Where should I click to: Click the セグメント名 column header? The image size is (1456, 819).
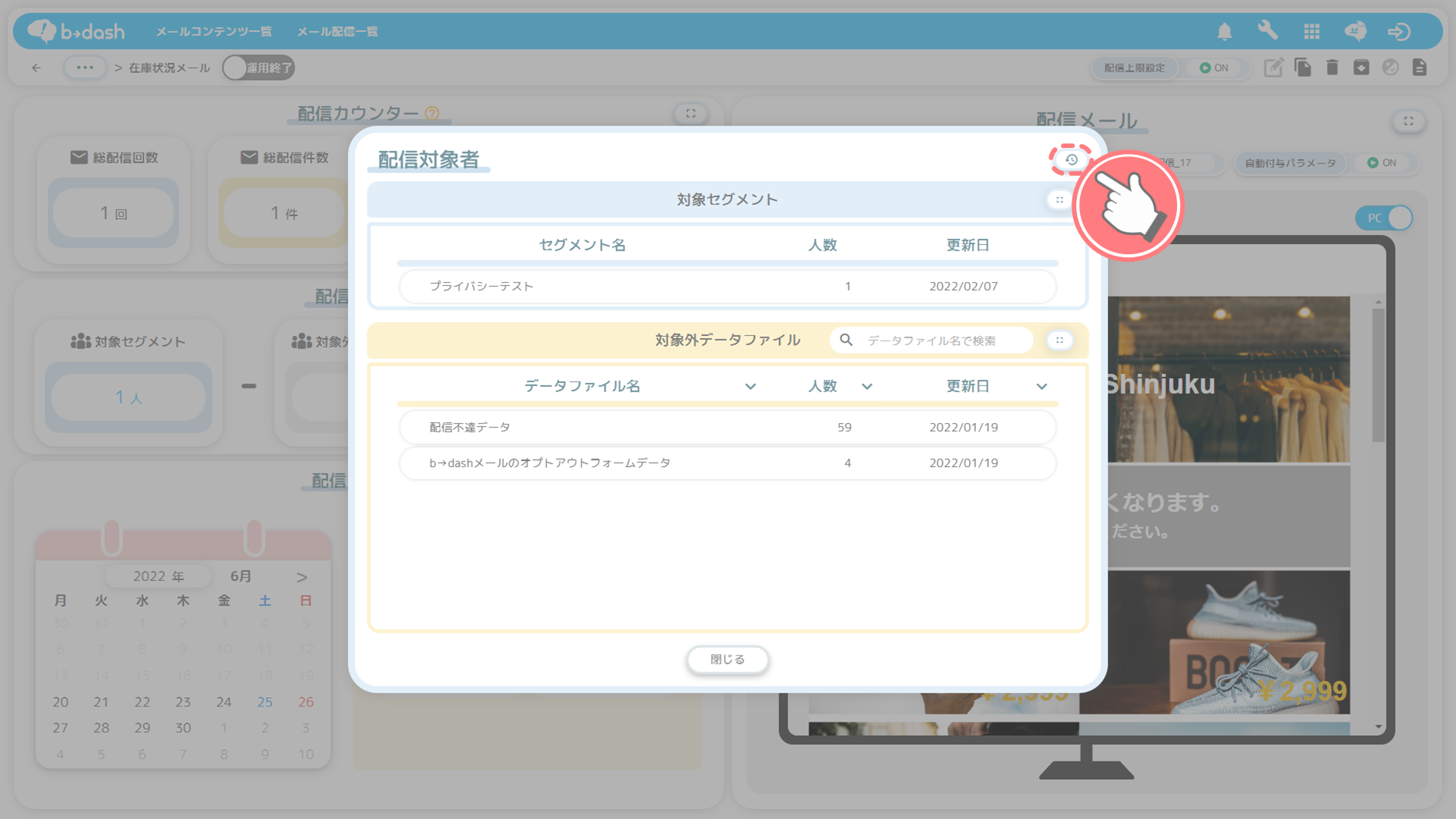(x=582, y=245)
